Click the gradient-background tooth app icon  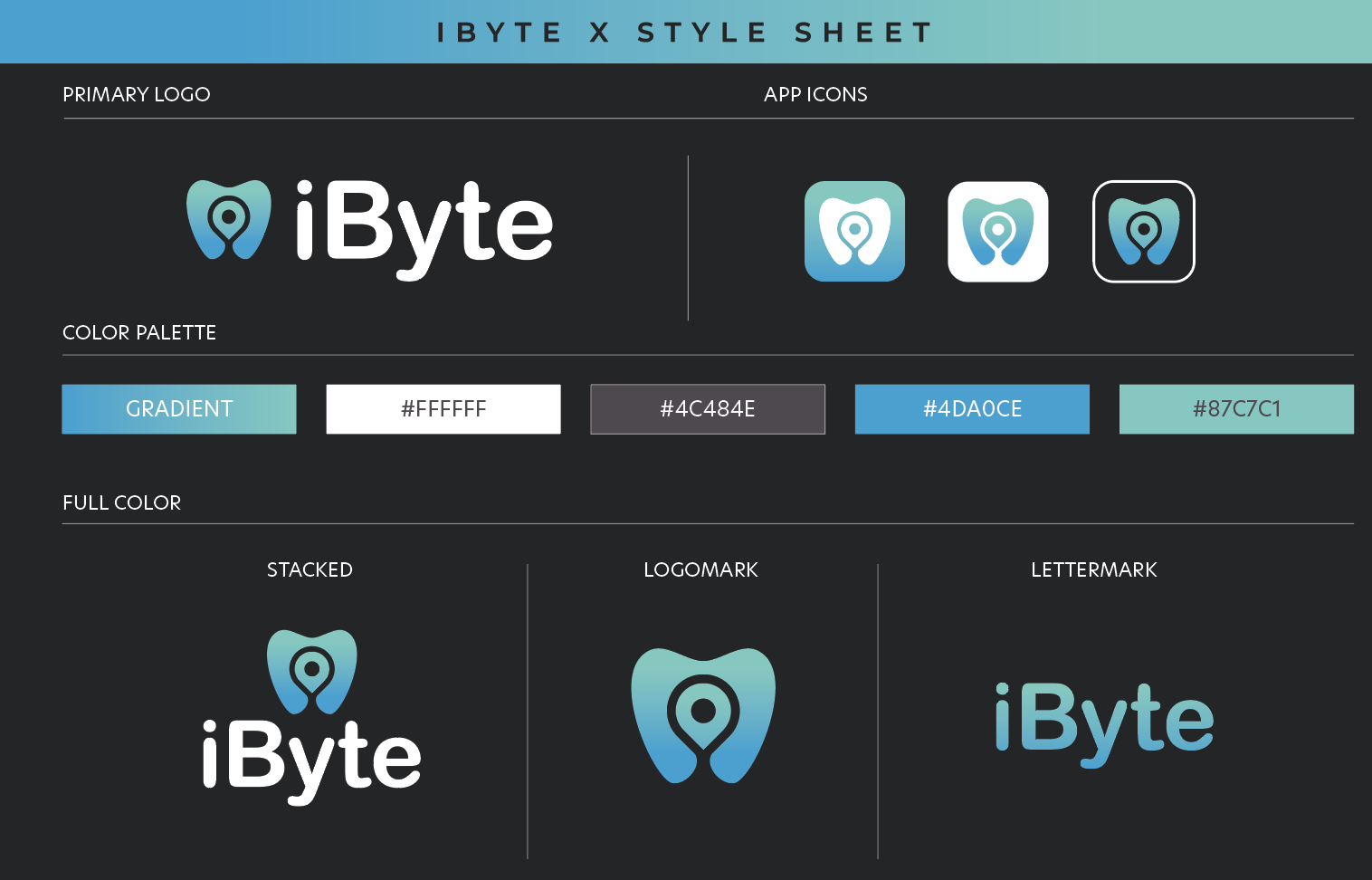click(x=854, y=232)
